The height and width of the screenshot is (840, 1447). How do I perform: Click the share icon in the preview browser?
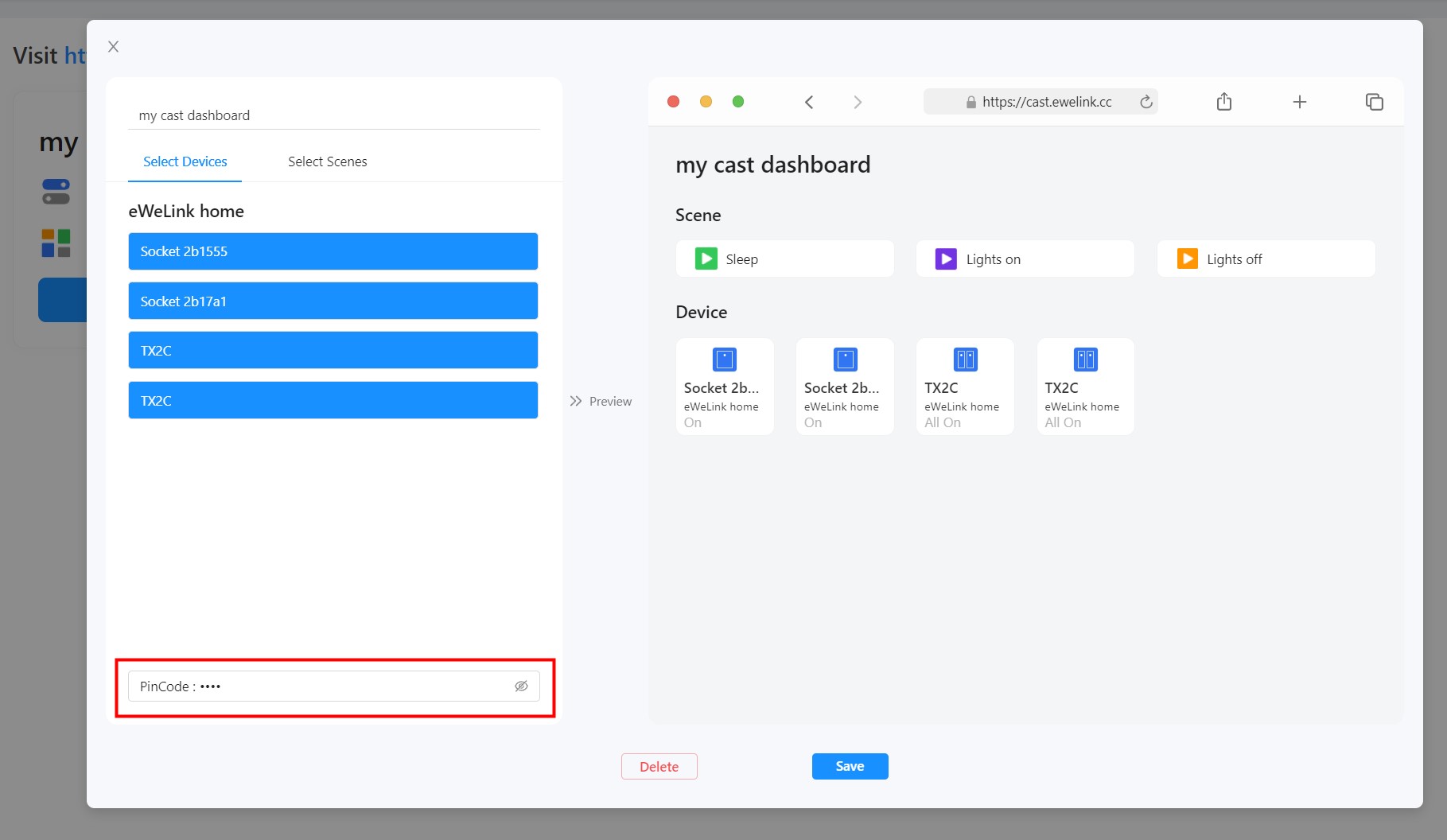[1224, 102]
